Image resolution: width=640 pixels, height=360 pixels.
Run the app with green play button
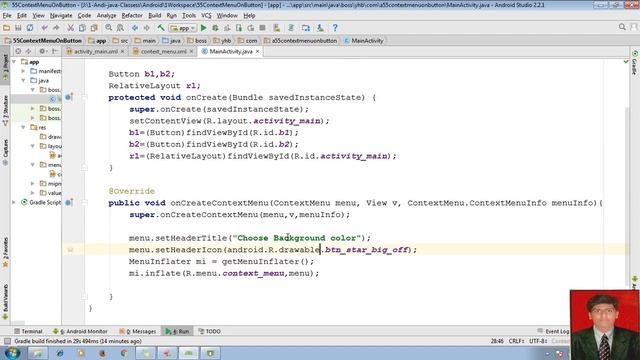pyautogui.click(x=203, y=28)
